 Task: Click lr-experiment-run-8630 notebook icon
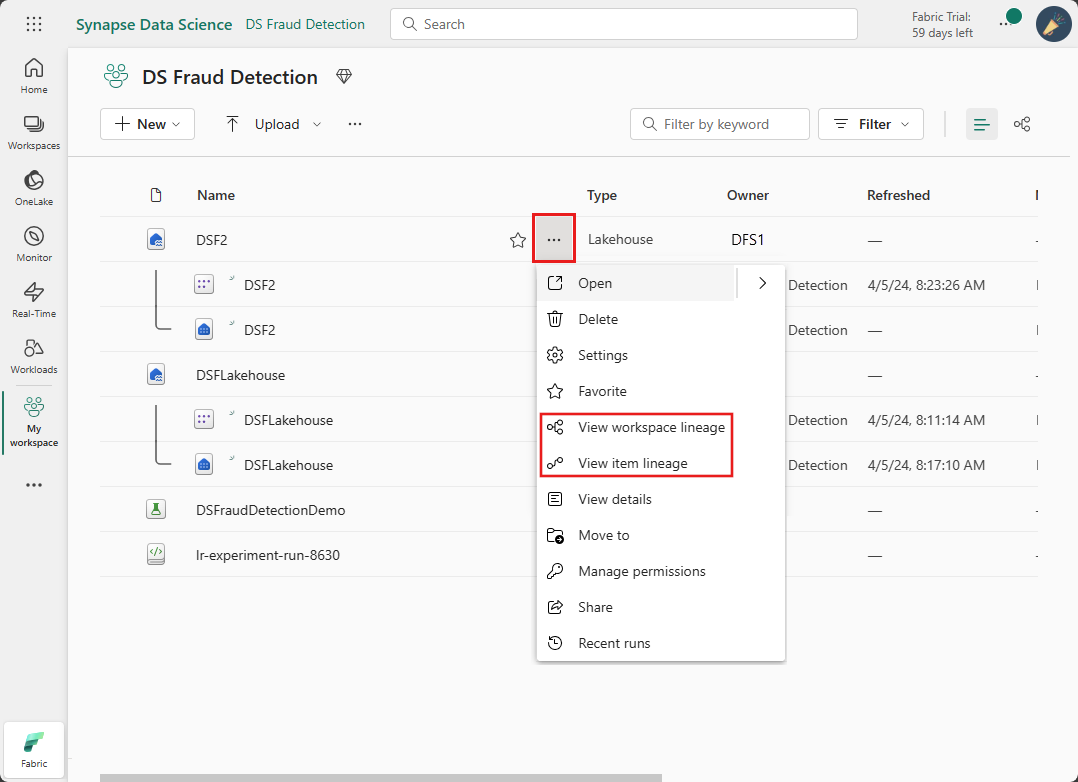click(x=156, y=554)
